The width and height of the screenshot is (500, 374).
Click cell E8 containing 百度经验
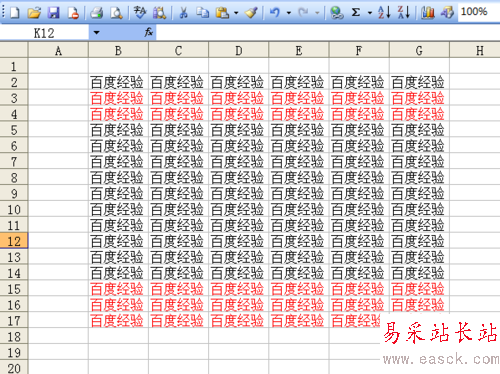tap(299, 177)
